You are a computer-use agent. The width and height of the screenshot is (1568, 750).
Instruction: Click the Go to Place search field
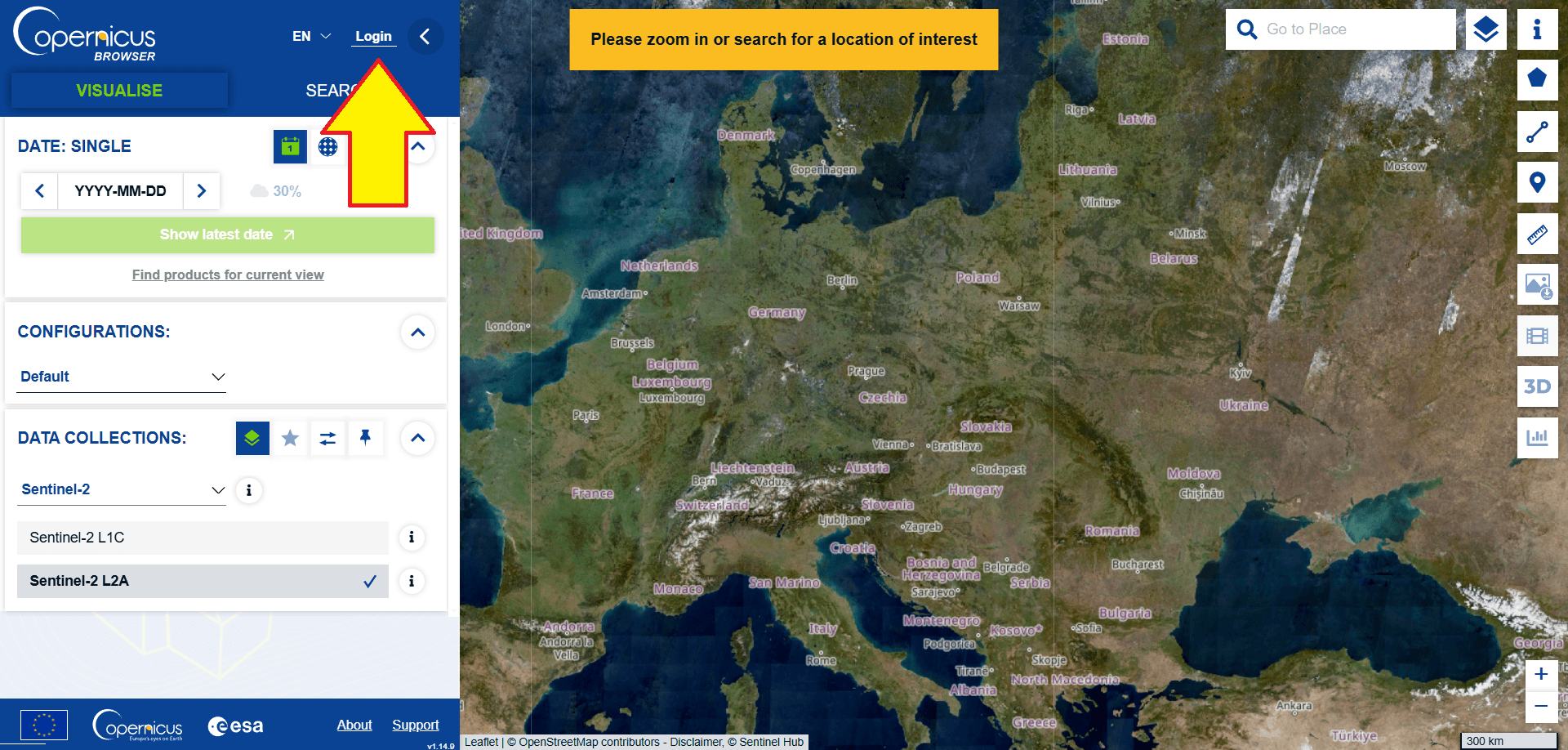(1356, 29)
